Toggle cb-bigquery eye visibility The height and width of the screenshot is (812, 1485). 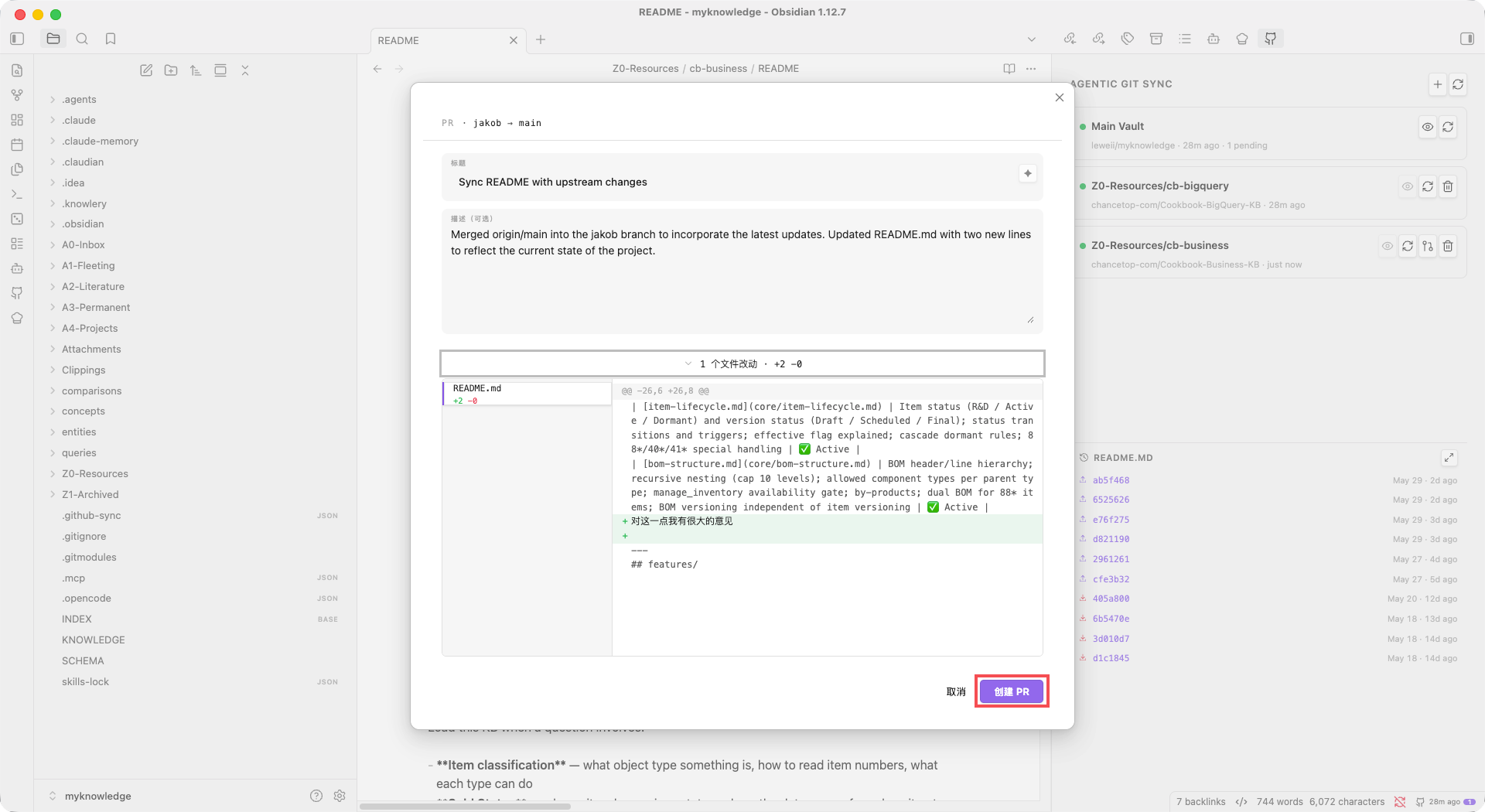1408,186
